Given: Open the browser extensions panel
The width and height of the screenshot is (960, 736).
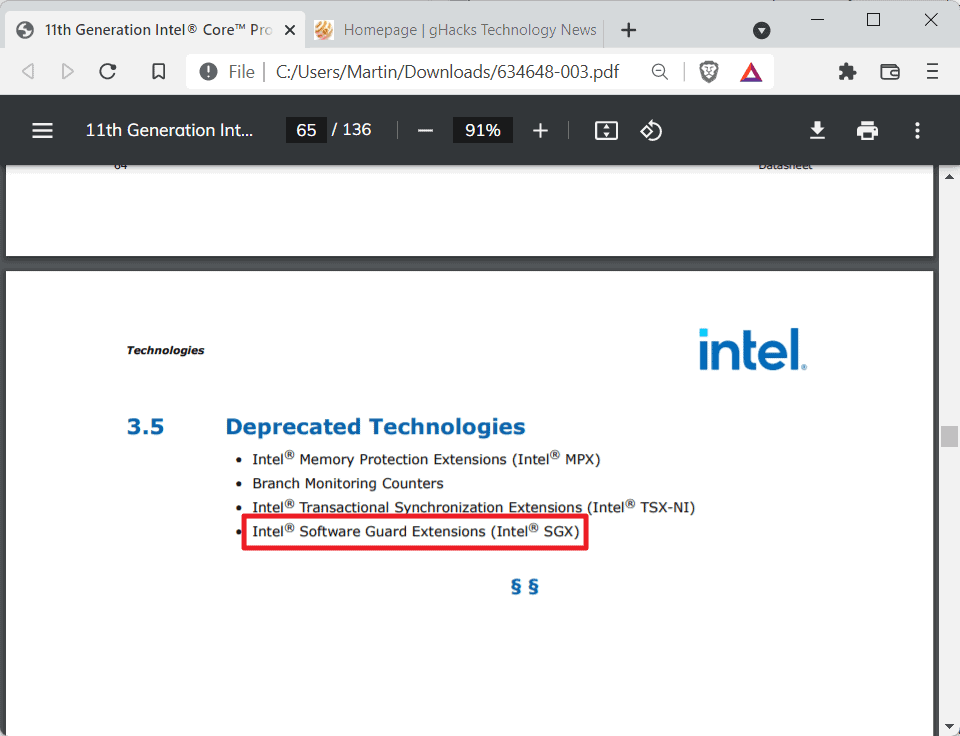Looking at the screenshot, I should 847,71.
